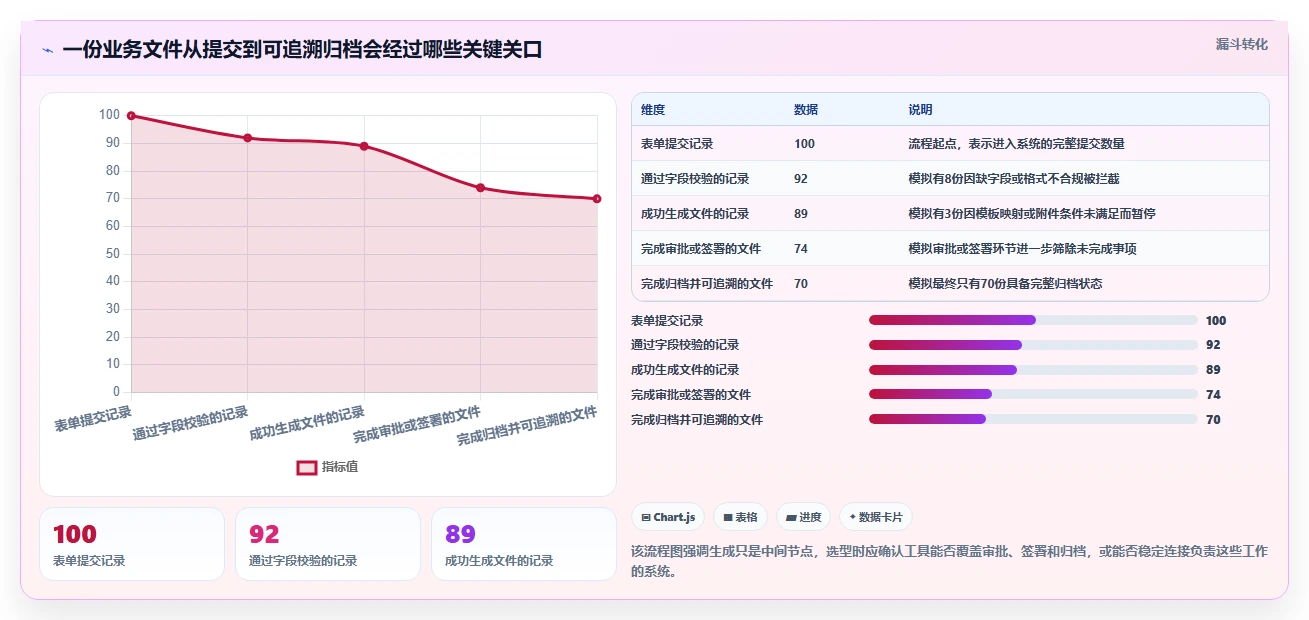Select the 进度 tag chip
The image size is (1309, 620).
point(803,517)
